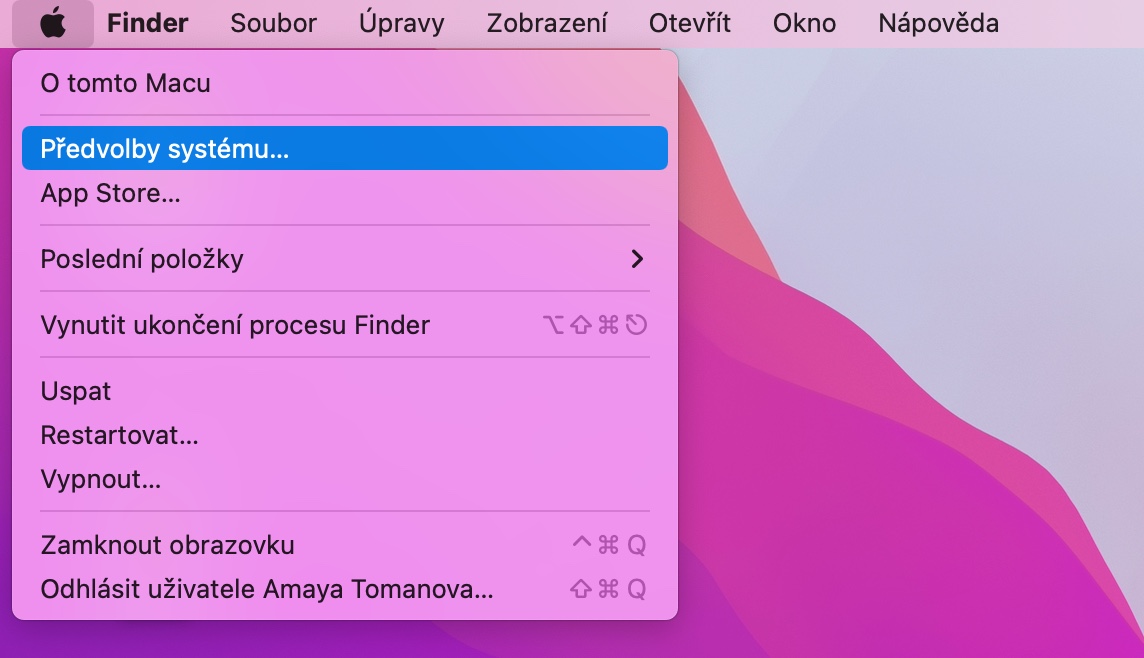Click the Apple logo menu icon

[x=53, y=23]
